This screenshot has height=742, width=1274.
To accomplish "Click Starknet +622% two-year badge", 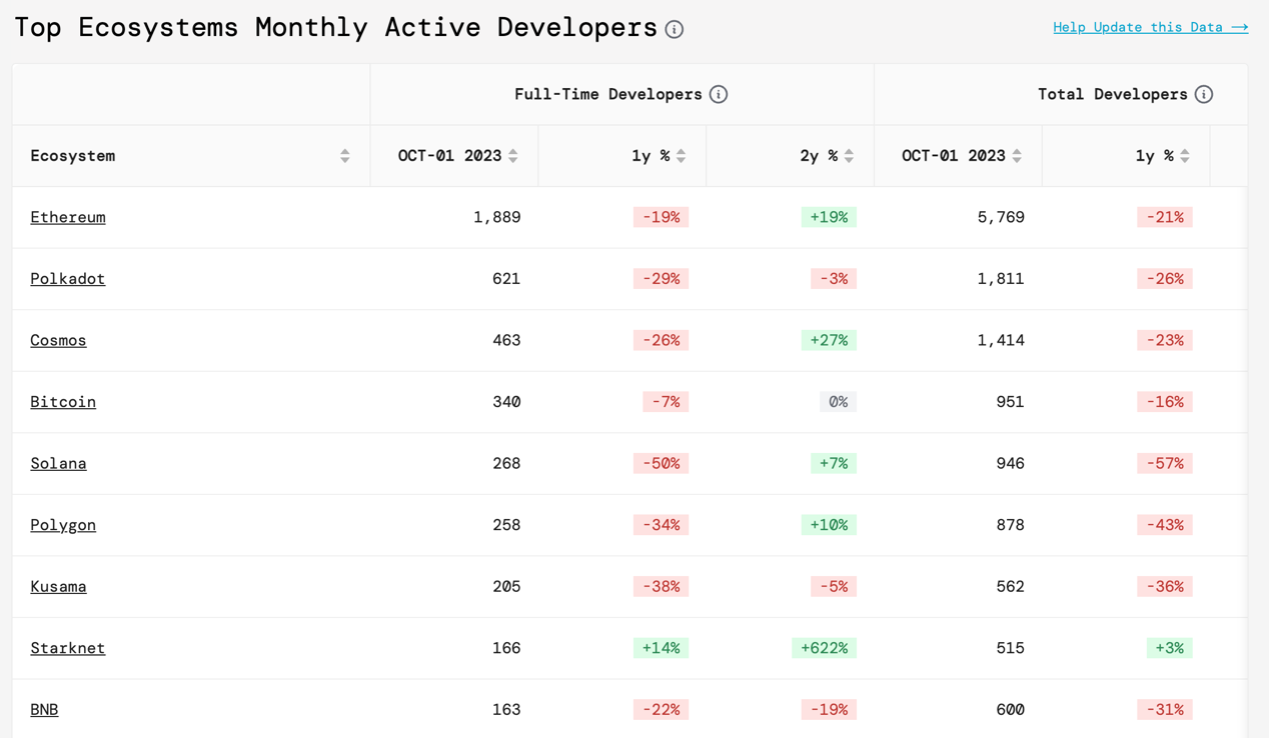I will pos(824,648).
